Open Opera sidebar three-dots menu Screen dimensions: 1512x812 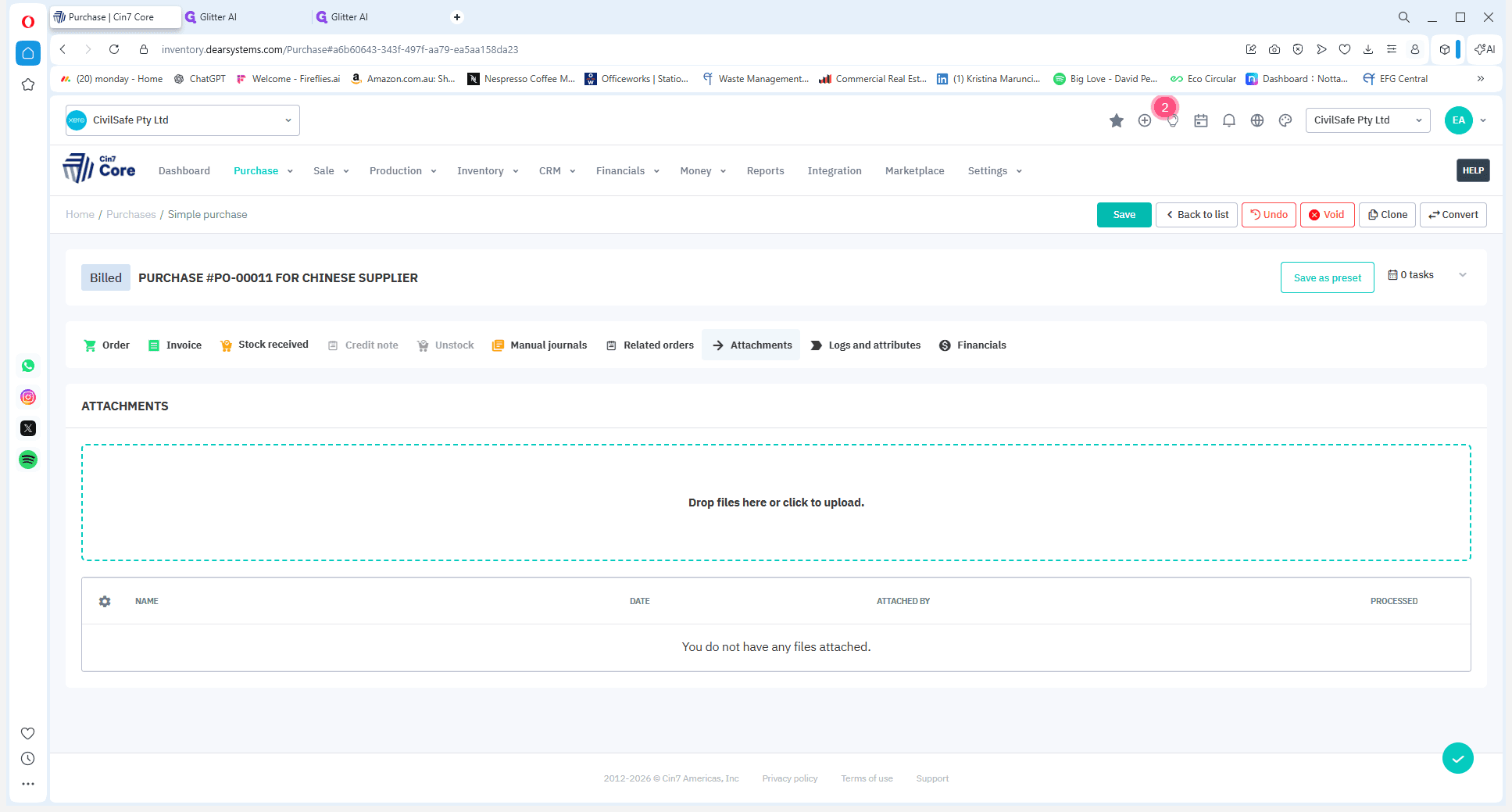pyautogui.click(x=28, y=783)
